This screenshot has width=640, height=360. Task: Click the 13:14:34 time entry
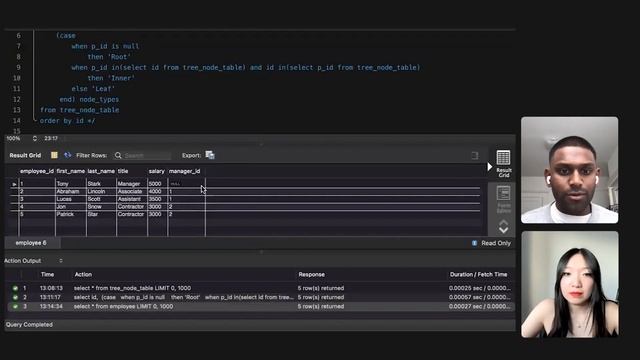pyautogui.click(x=51, y=306)
